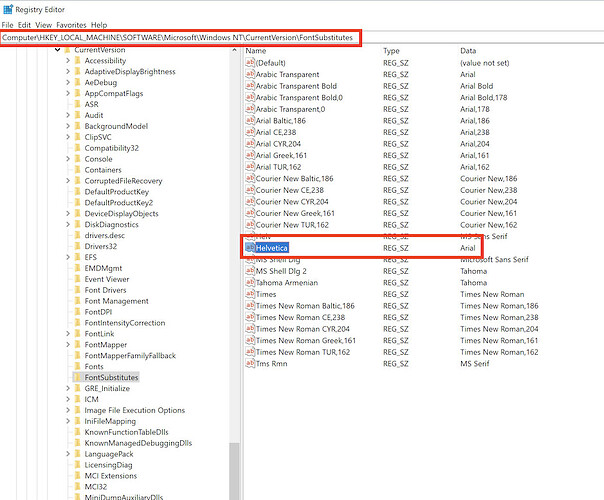
Task: Select the ASR folder icon
Action: click(x=77, y=104)
